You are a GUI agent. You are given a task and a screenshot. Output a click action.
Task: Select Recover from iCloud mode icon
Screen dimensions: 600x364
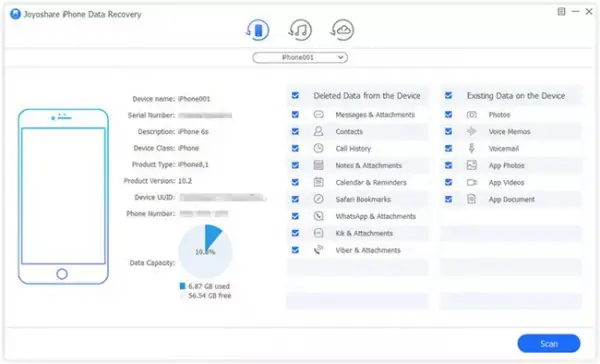click(x=342, y=30)
